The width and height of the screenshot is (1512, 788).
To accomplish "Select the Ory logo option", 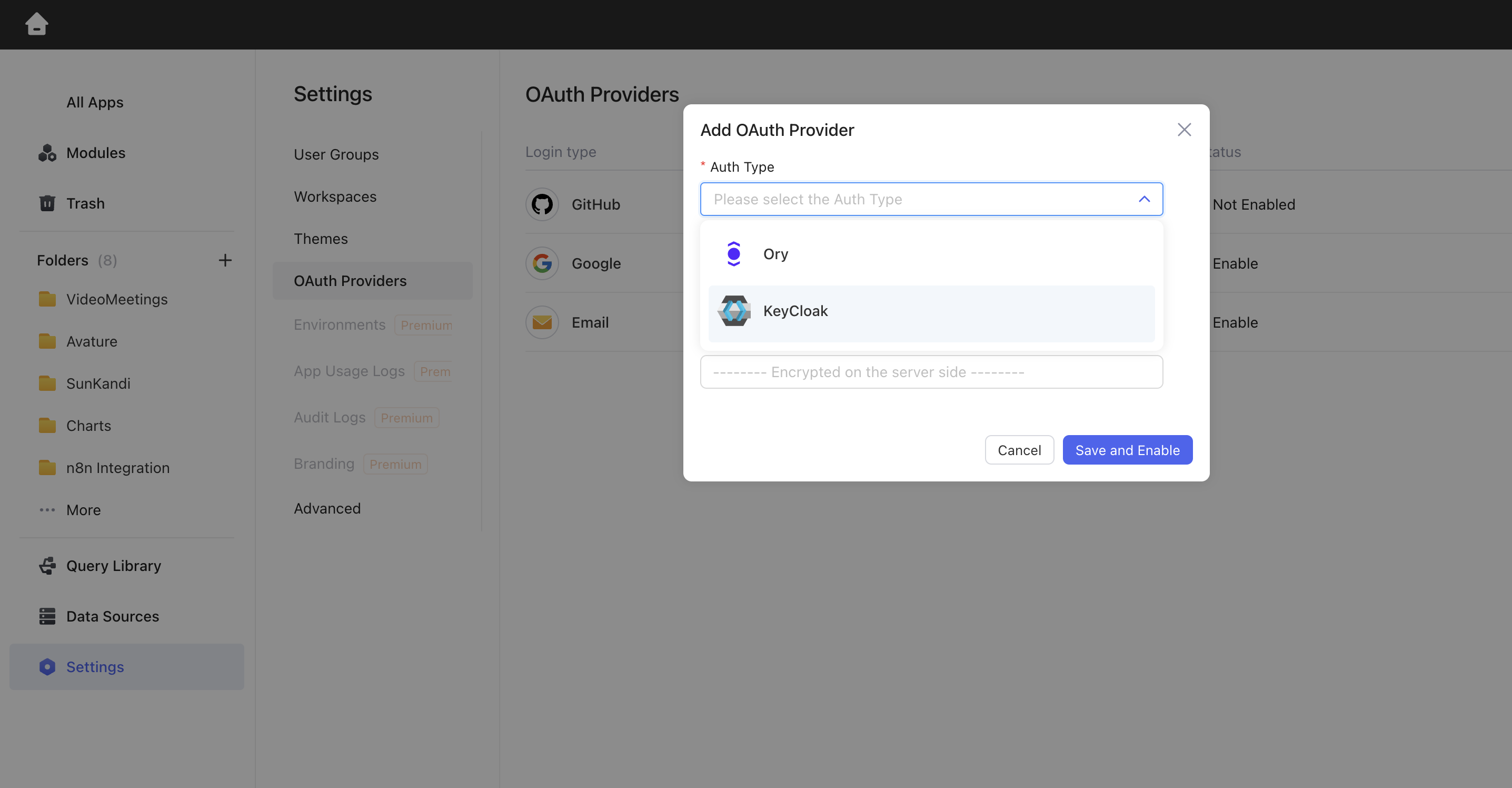I will point(734,254).
